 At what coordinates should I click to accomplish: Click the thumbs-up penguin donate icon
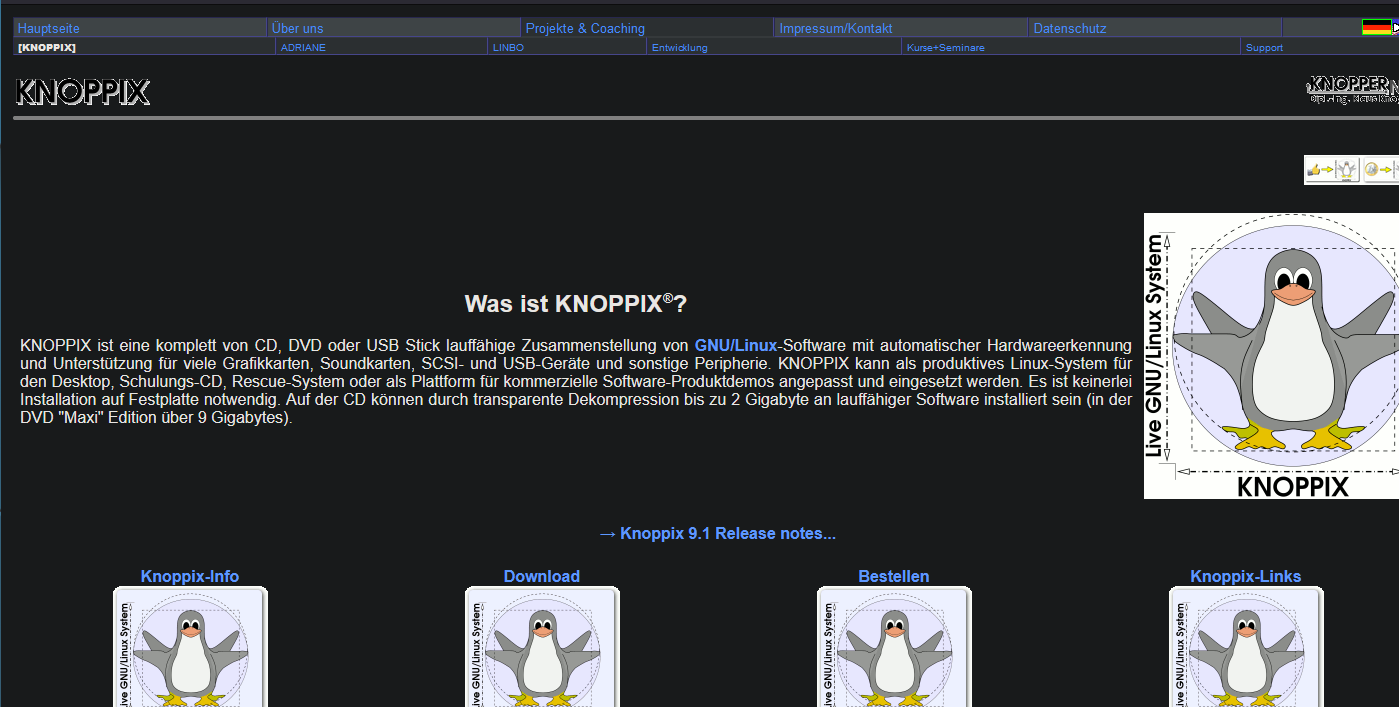[x=1334, y=170]
